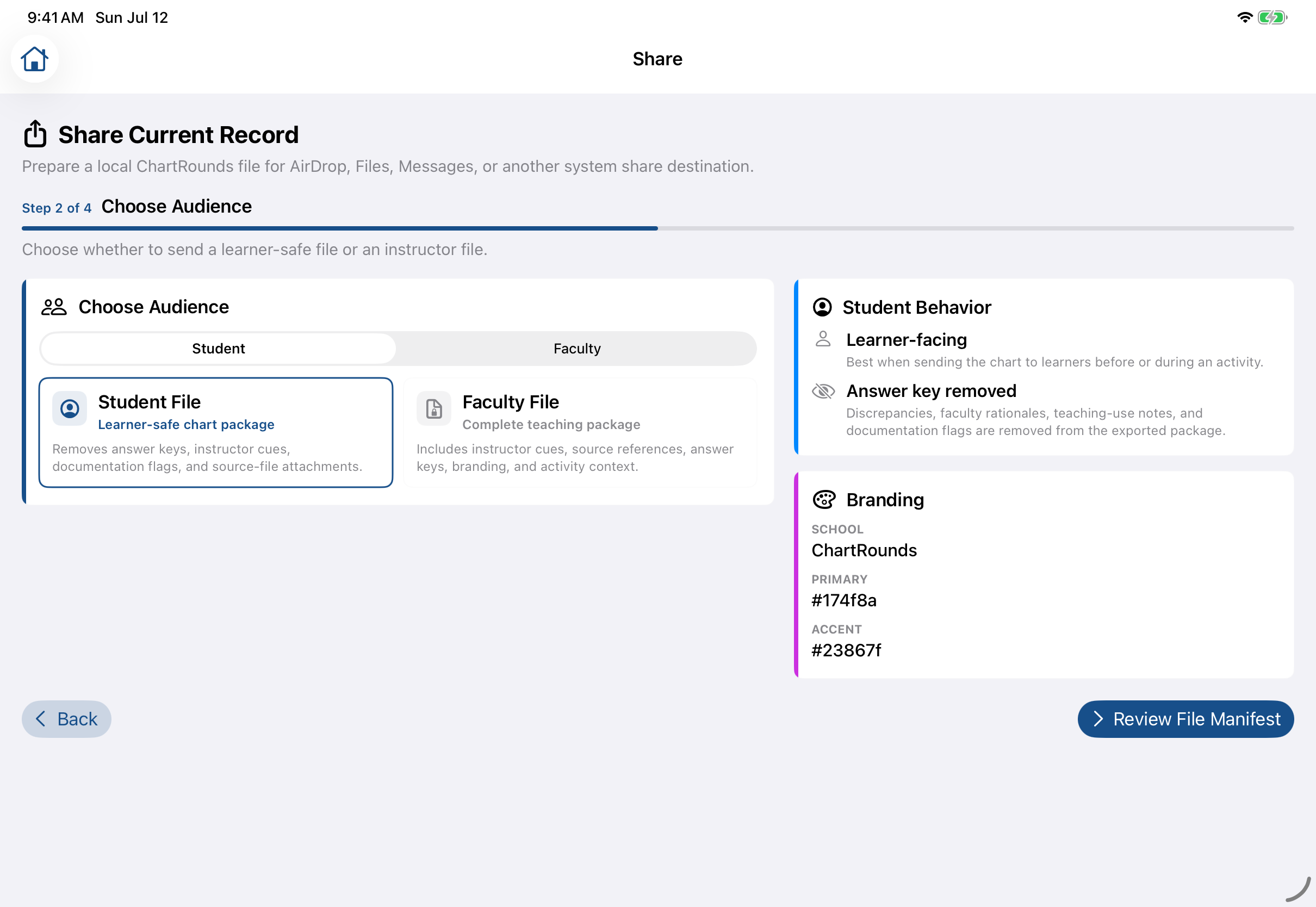The height and width of the screenshot is (907, 1316).
Task: Click the Branding palette icon
Action: (824, 500)
